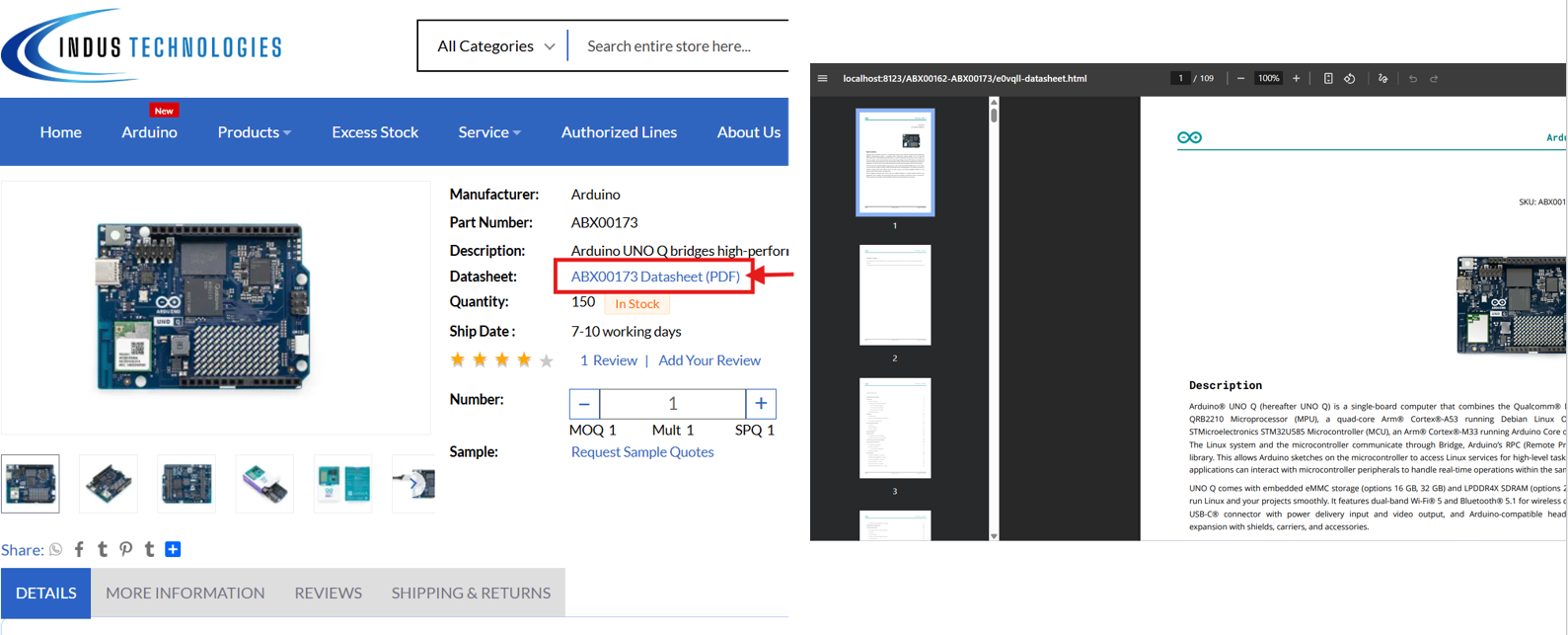Decrease quantity with the minus button
Screen dimensions: 1568x635
[x=584, y=404]
